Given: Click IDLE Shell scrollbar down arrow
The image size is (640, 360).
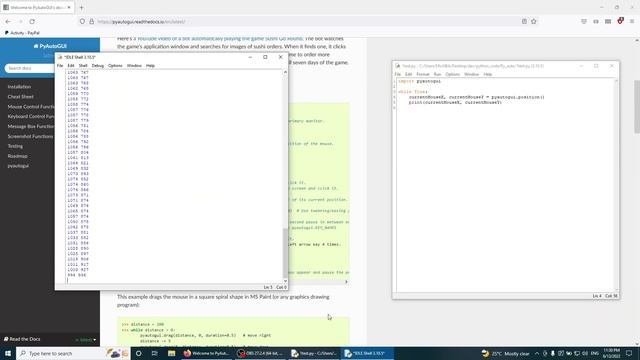Looking at the screenshot, I should click(285, 281).
